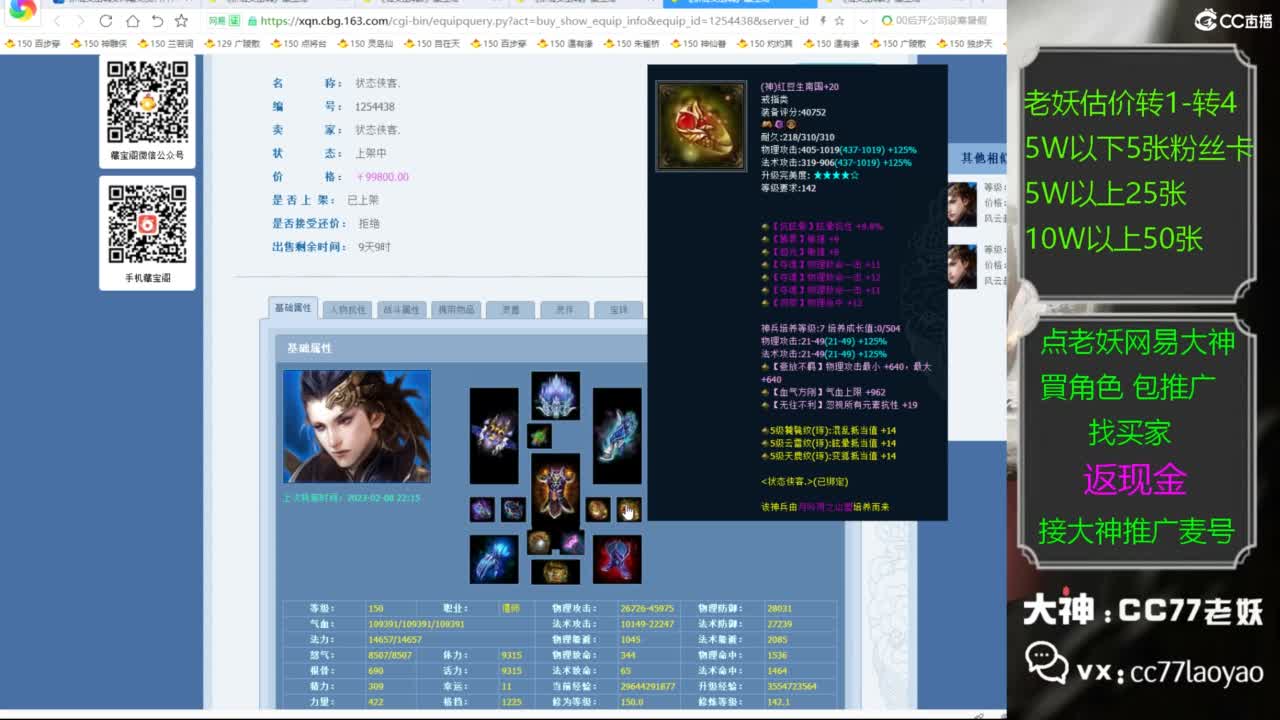Open the '150 自在天' bookmark
Screen dimensions: 1280x720
[x=431, y=44]
